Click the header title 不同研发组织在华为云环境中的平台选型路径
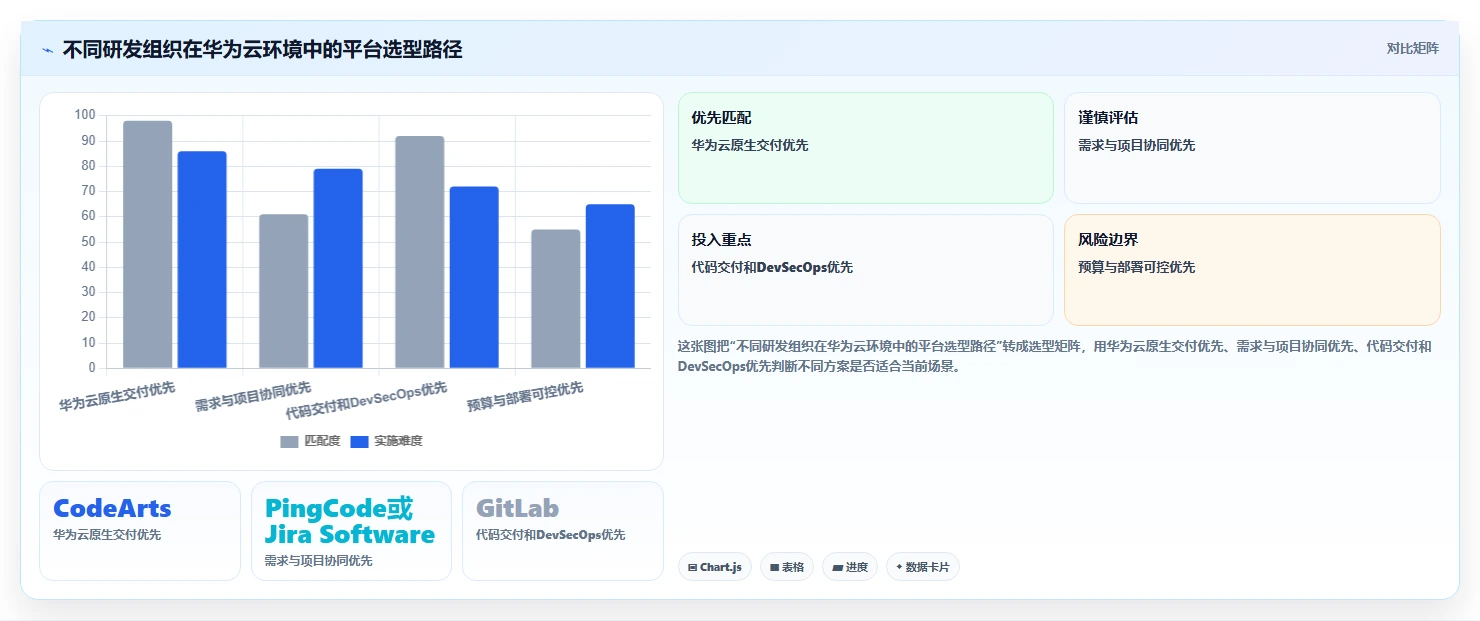Screen dimensions: 1480x621 [262, 49]
